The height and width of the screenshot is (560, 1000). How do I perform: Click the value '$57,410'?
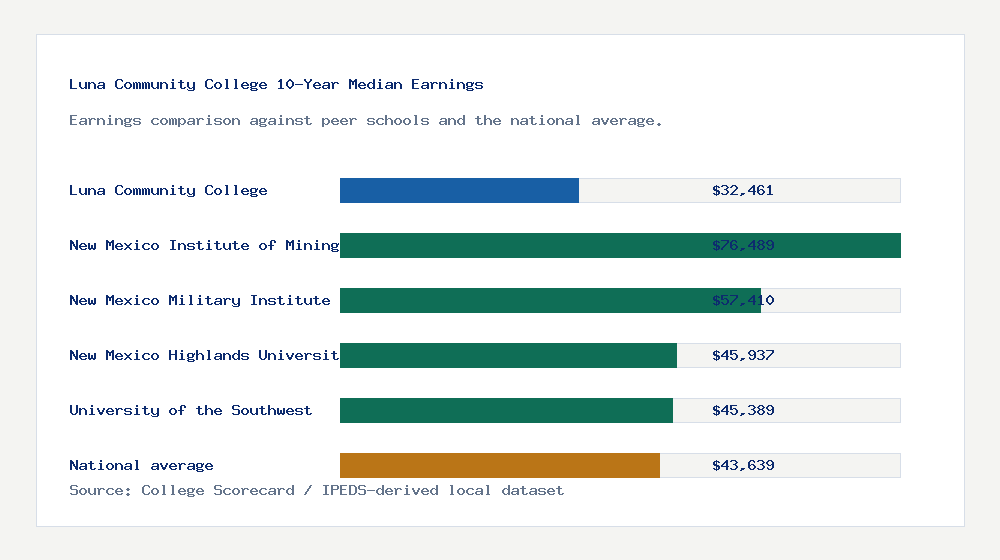tap(743, 300)
